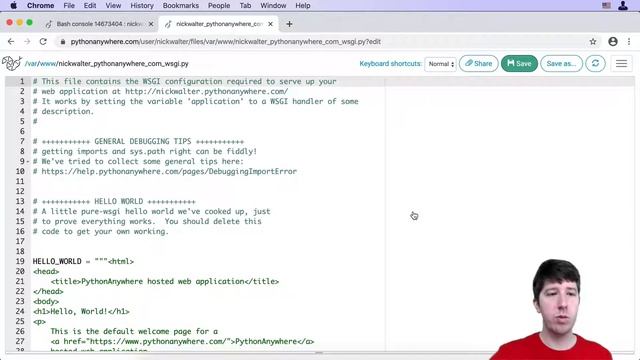Open the Chrome application menu
This screenshot has width=640, height=360.
[x=40, y=6]
